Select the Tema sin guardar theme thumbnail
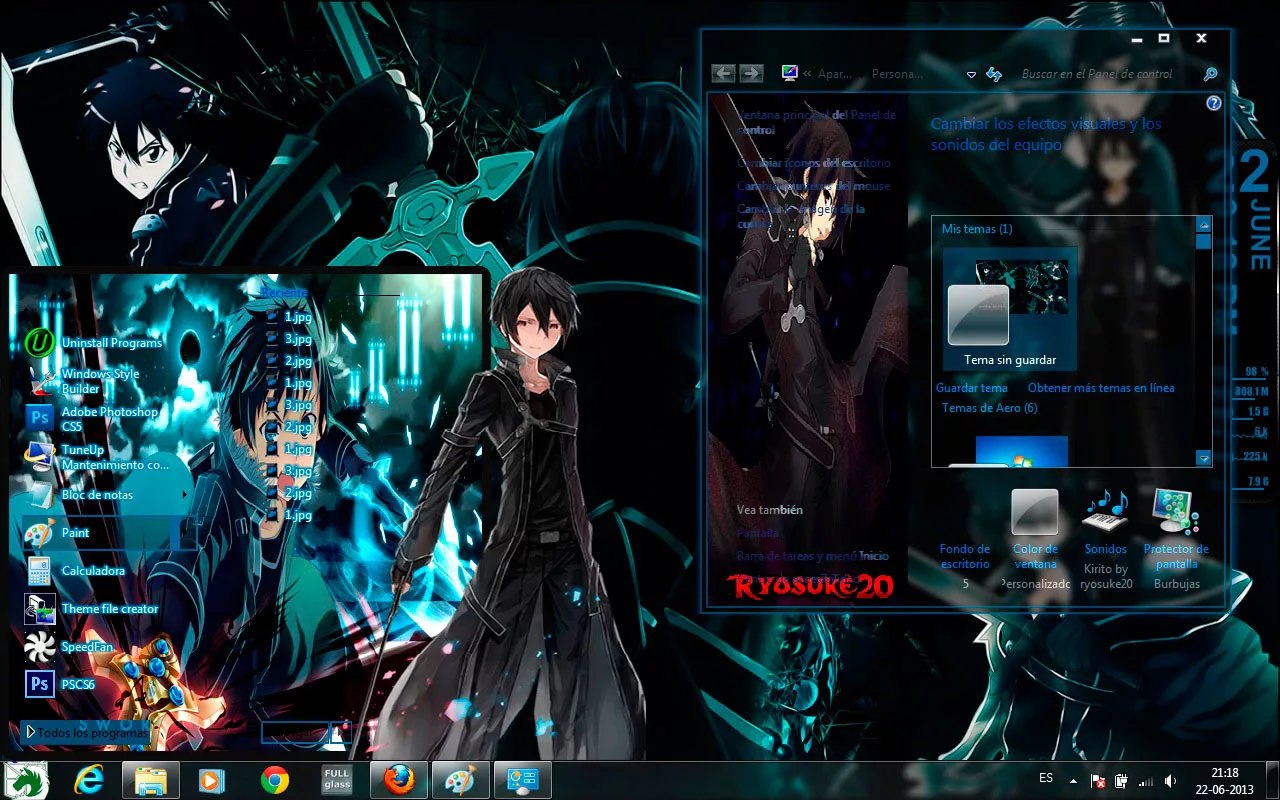The width and height of the screenshot is (1280, 800). coord(1010,309)
